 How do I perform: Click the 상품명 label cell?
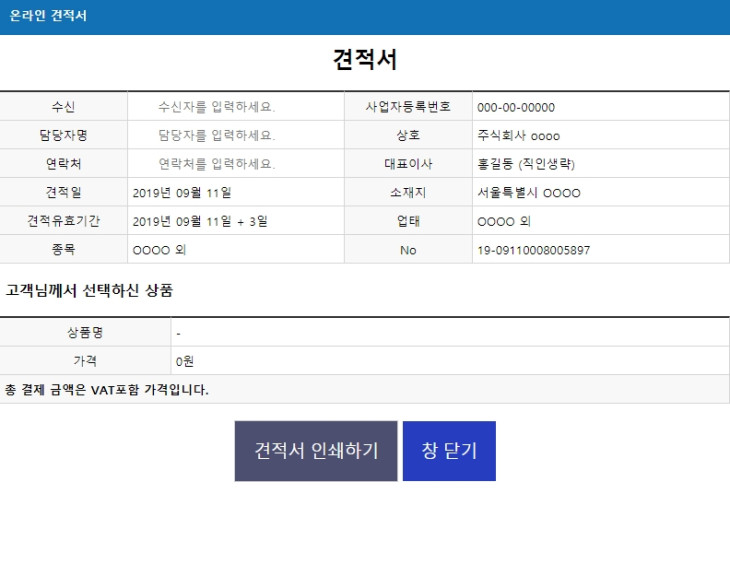coord(85,332)
